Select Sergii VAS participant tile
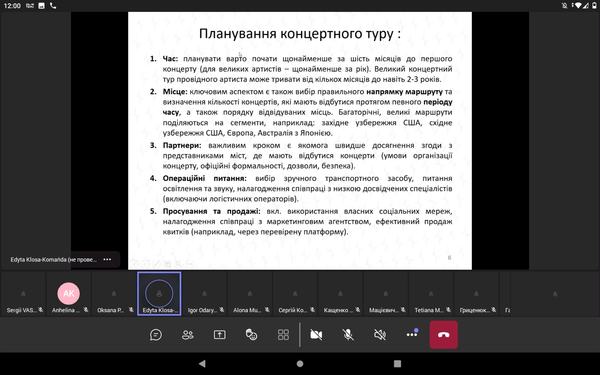600x375 pixels. tap(23, 293)
